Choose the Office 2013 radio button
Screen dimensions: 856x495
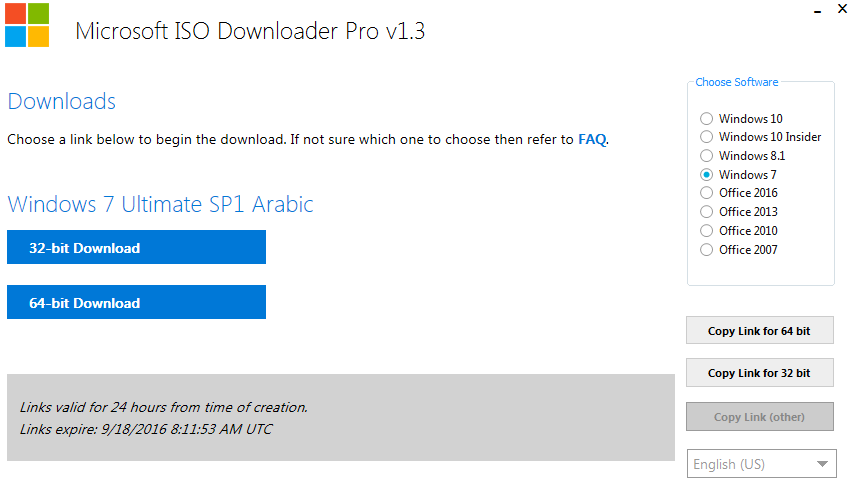coord(707,212)
